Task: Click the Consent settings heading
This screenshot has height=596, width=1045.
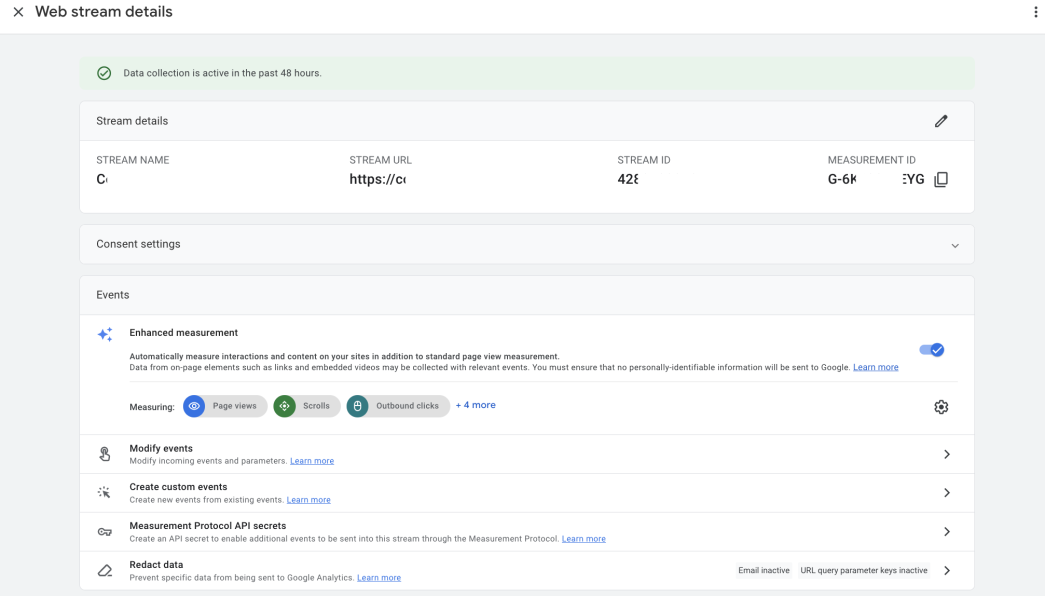Action: [x=138, y=244]
